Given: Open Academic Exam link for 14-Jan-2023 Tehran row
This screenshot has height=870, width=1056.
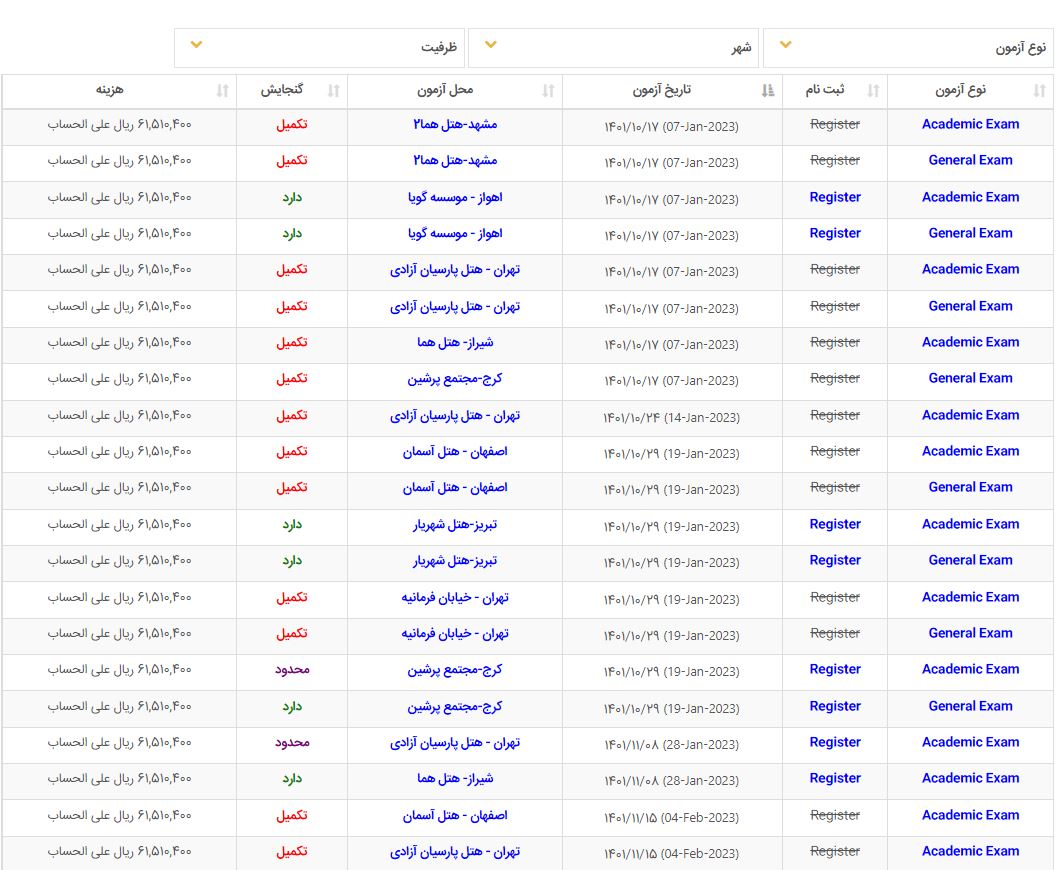Looking at the screenshot, I should (x=970, y=415).
